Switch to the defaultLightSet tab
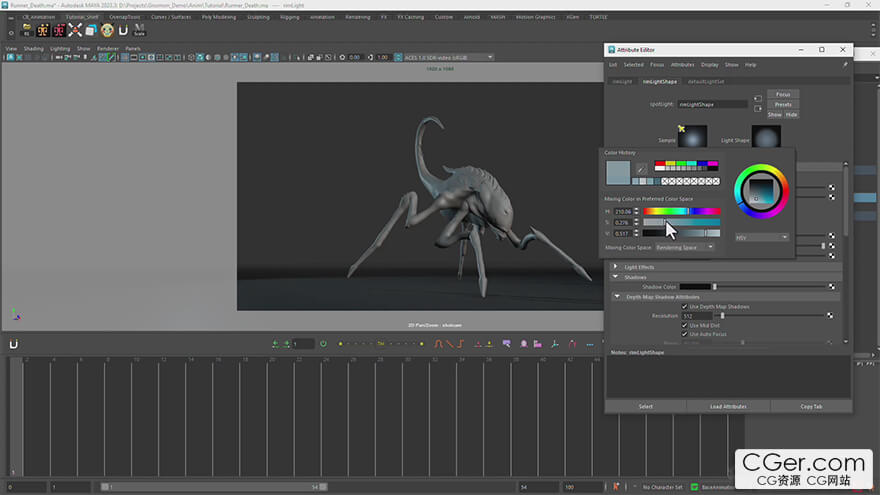The width and height of the screenshot is (880, 495). coord(706,81)
